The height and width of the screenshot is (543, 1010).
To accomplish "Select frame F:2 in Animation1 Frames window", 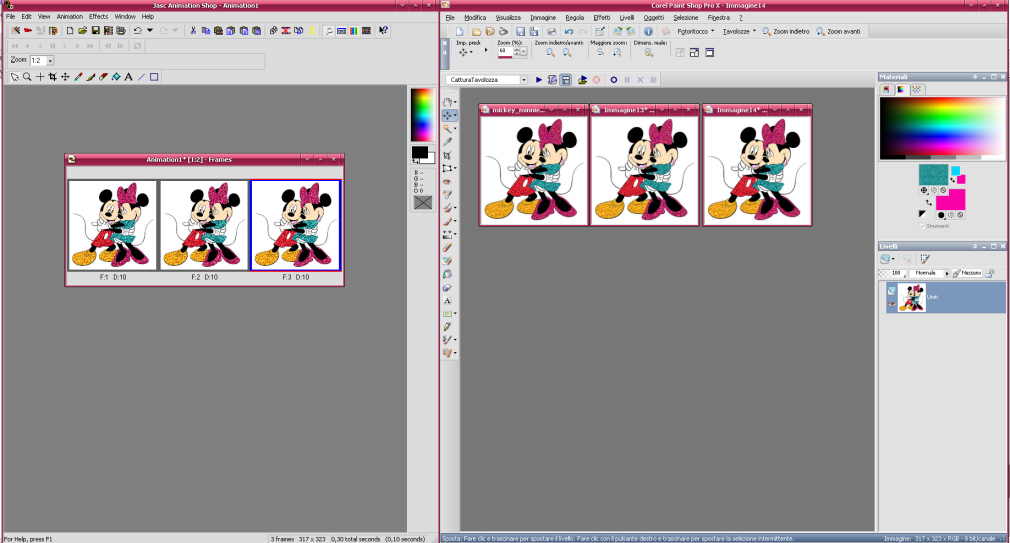I will click(204, 225).
